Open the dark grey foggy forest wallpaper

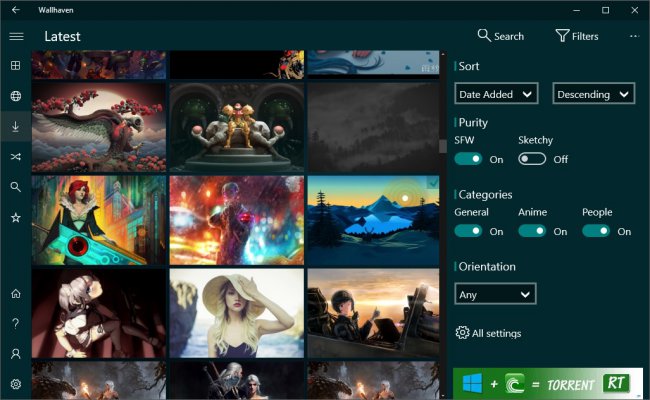(374, 127)
